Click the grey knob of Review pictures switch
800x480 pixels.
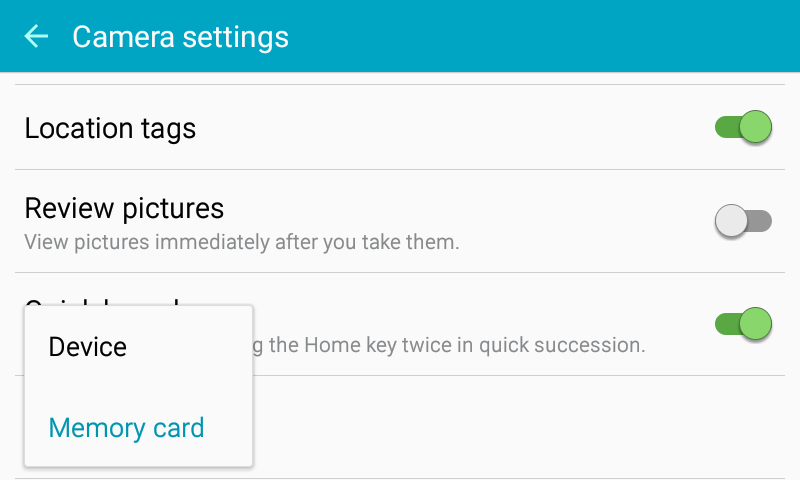point(732,221)
